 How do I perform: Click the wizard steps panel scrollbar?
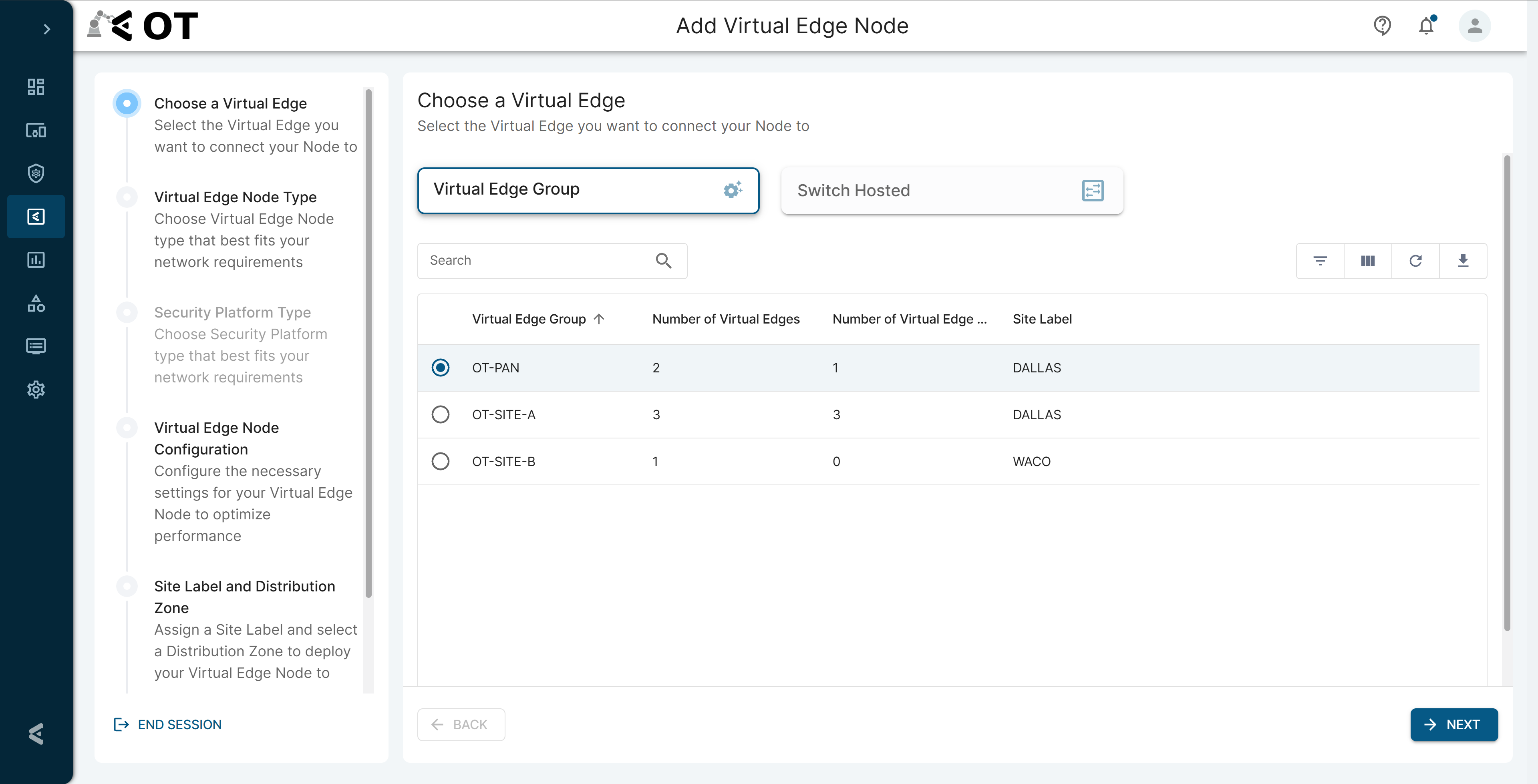368,343
